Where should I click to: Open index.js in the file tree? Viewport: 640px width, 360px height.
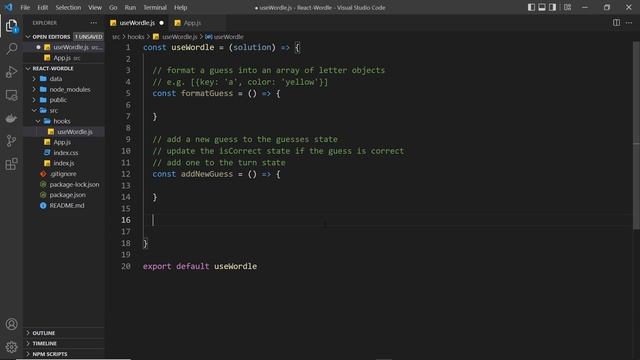coord(64,163)
